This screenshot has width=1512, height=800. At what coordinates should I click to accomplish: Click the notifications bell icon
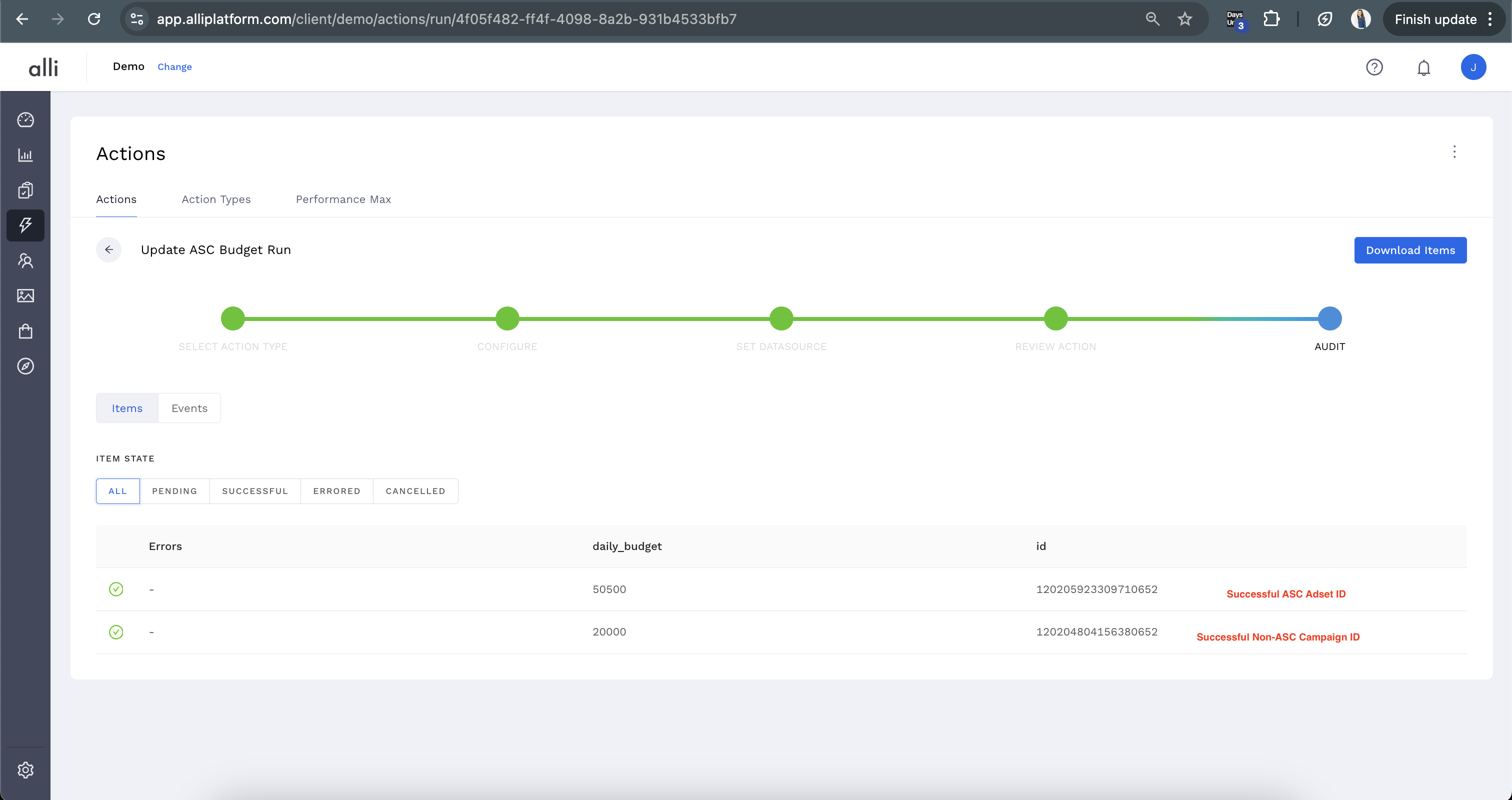point(1423,67)
